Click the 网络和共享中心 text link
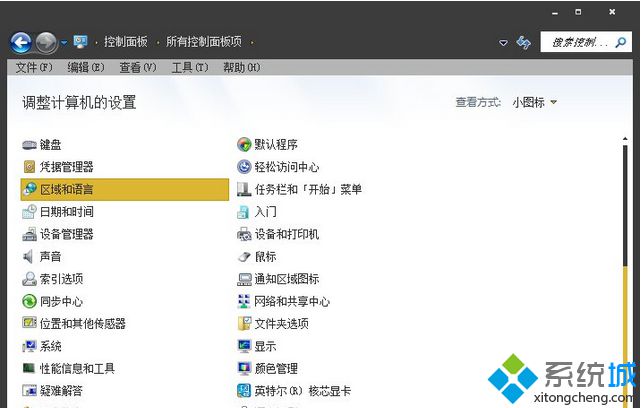 pyautogui.click(x=292, y=302)
